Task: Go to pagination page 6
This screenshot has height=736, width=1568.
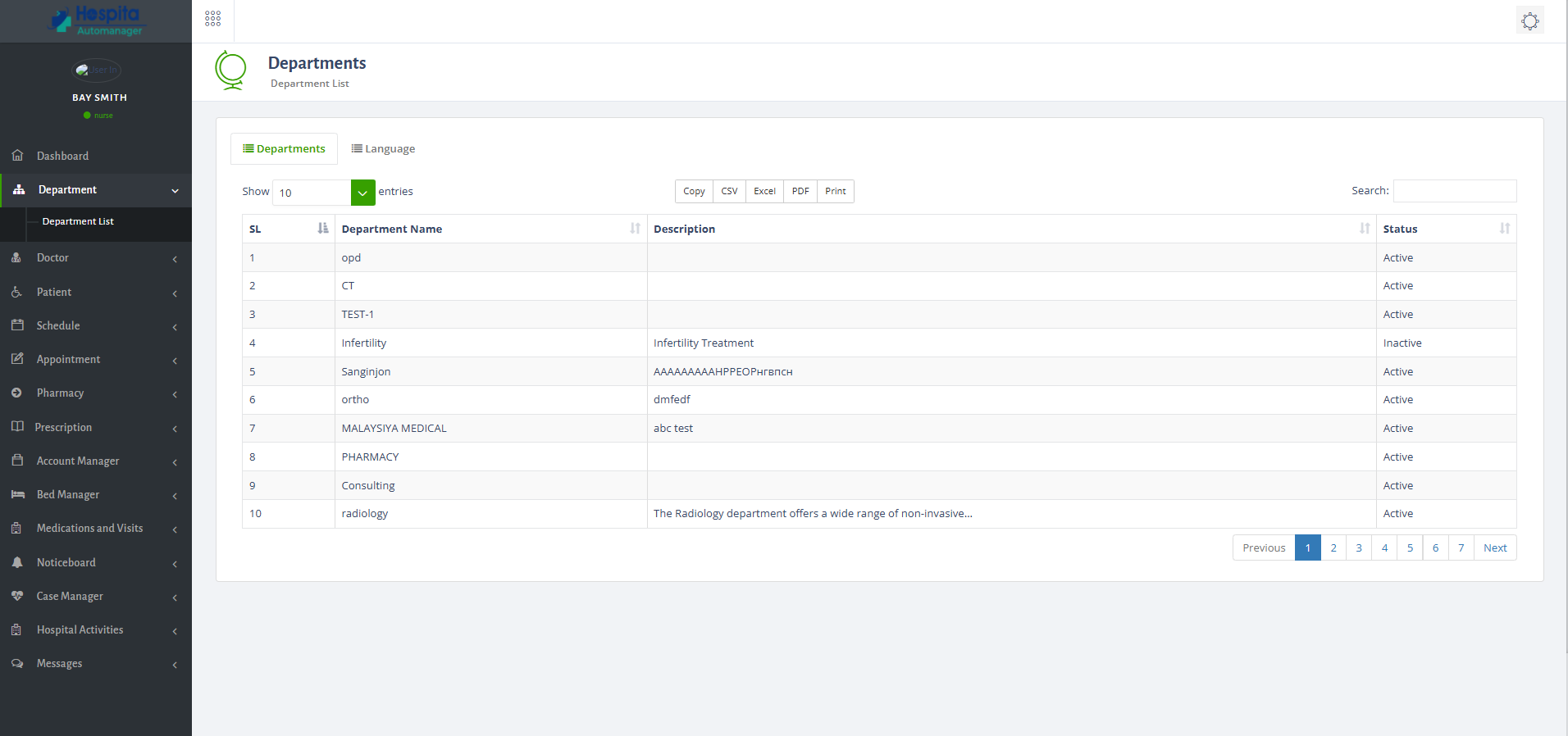Action: (x=1435, y=547)
